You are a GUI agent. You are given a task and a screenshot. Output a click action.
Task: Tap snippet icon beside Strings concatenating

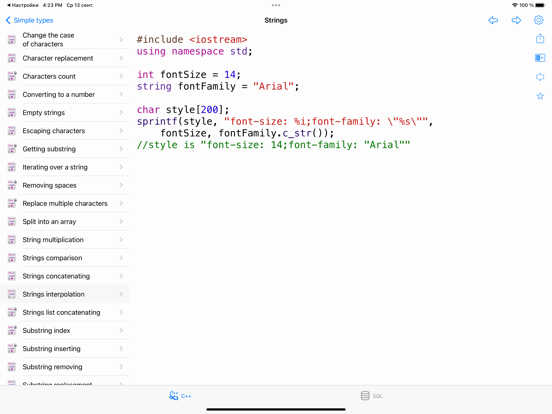click(x=12, y=276)
